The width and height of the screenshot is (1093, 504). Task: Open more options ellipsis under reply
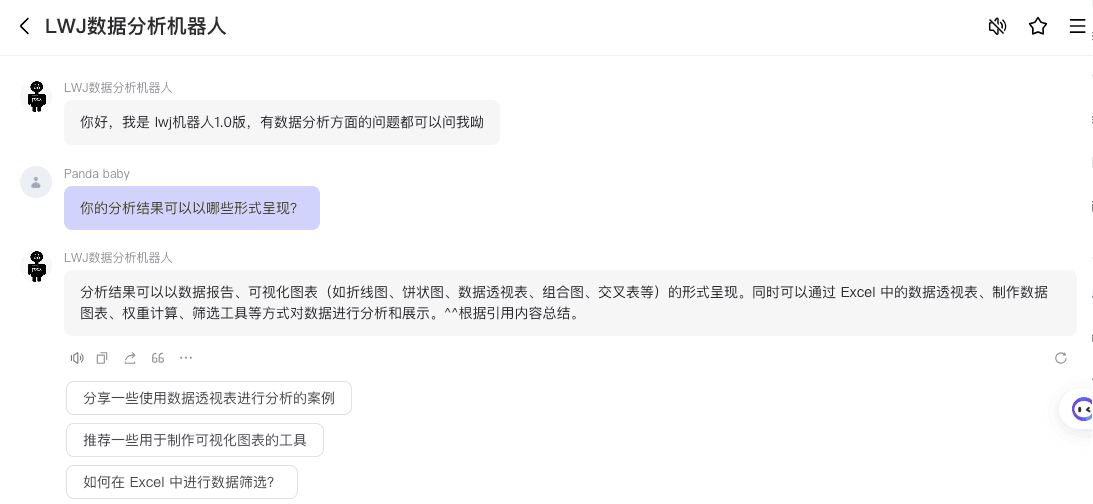click(x=186, y=358)
